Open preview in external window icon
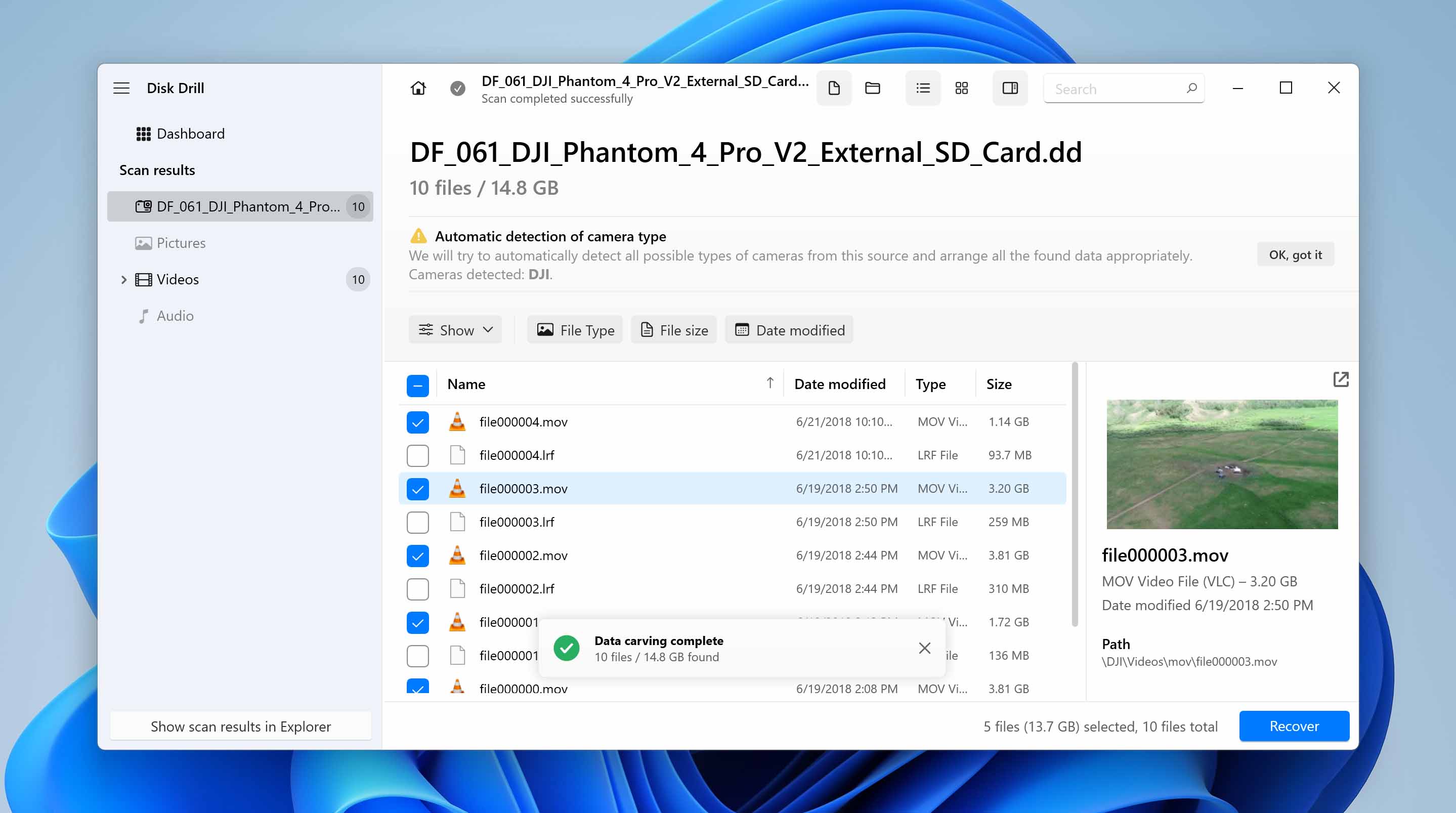Viewport: 1456px width, 813px height. click(x=1340, y=379)
